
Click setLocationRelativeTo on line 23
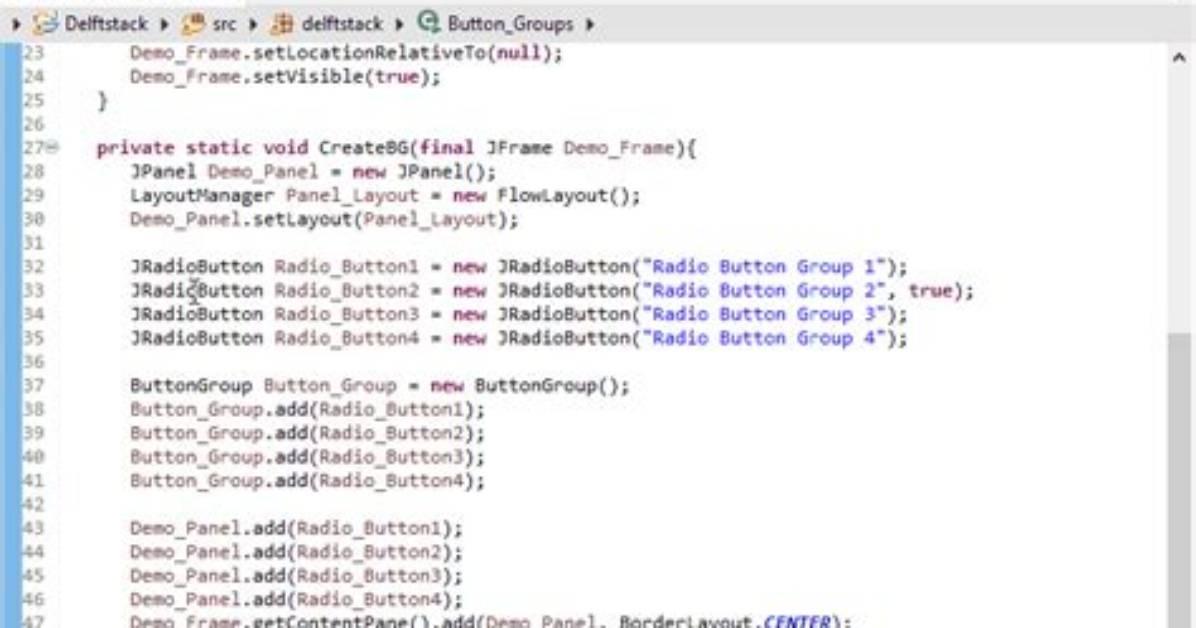(x=369, y=53)
